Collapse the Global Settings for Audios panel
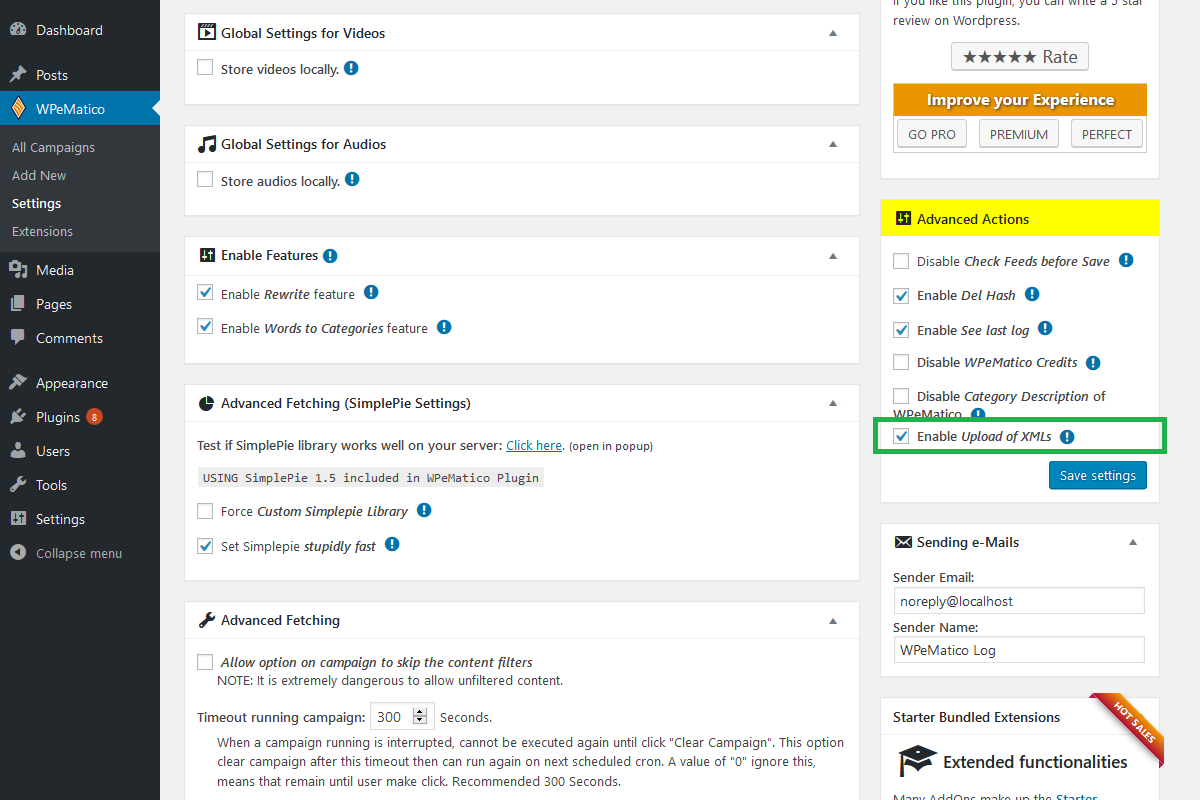 pyautogui.click(x=833, y=144)
